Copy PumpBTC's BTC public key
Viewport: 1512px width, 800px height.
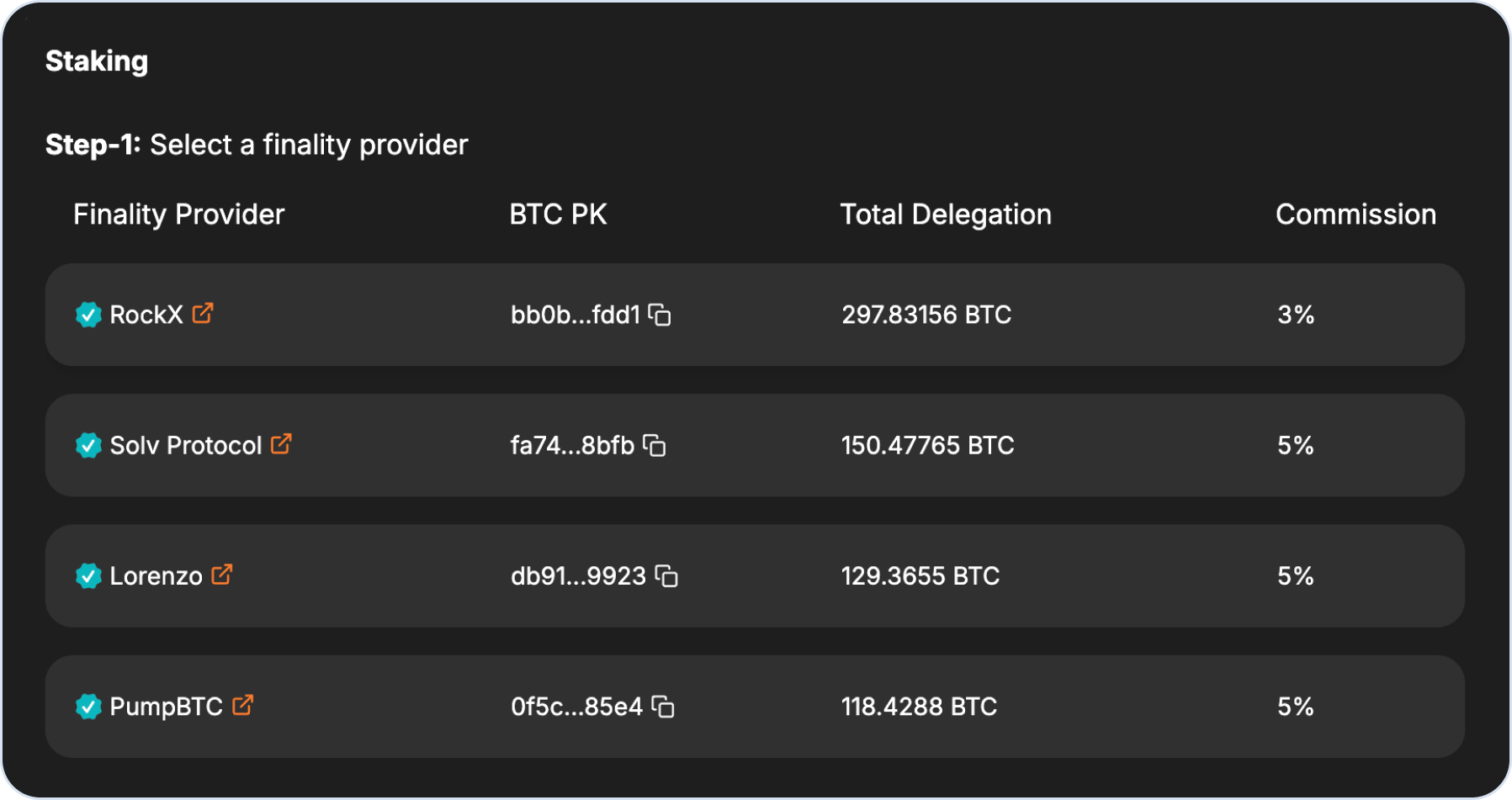(x=665, y=707)
